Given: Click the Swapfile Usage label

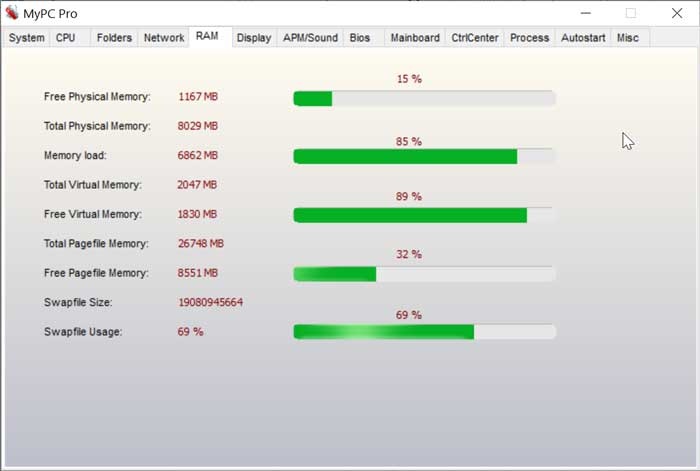Looking at the screenshot, I should click(x=83, y=332).
